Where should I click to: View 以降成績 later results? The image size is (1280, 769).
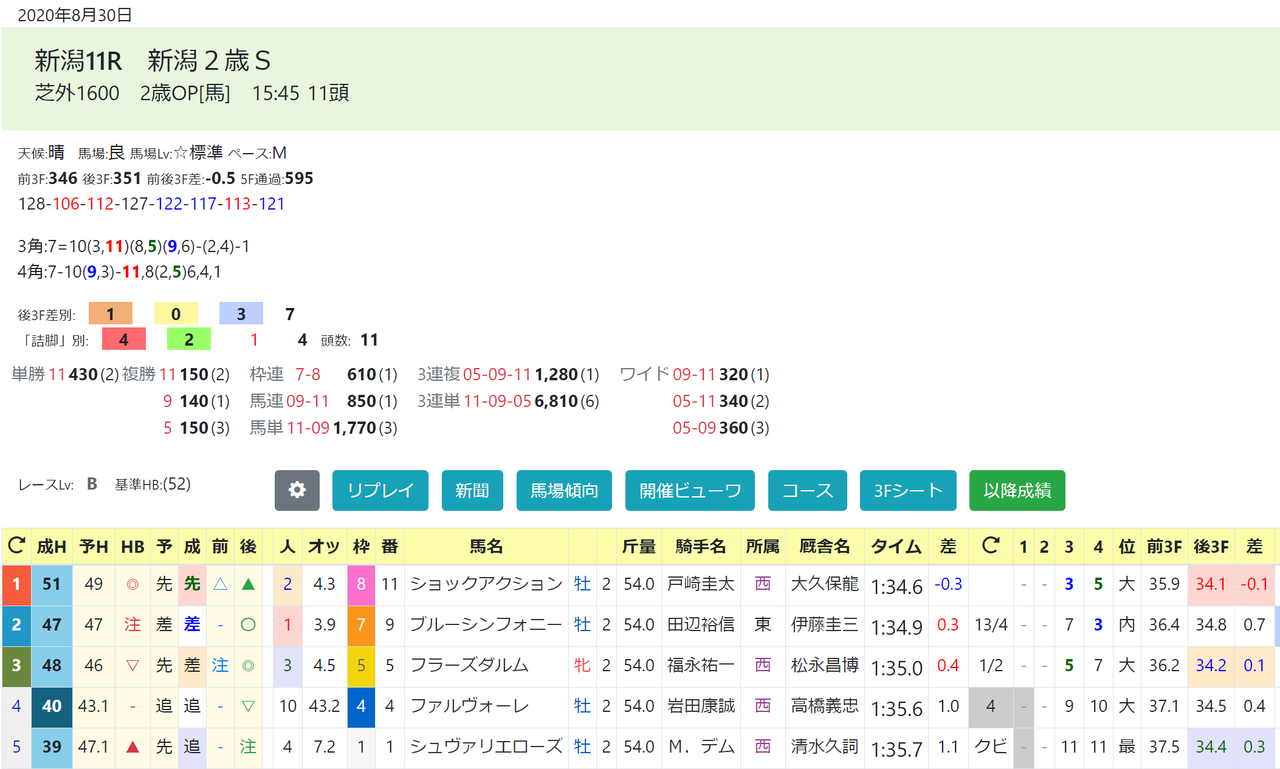pos(1017,491)
